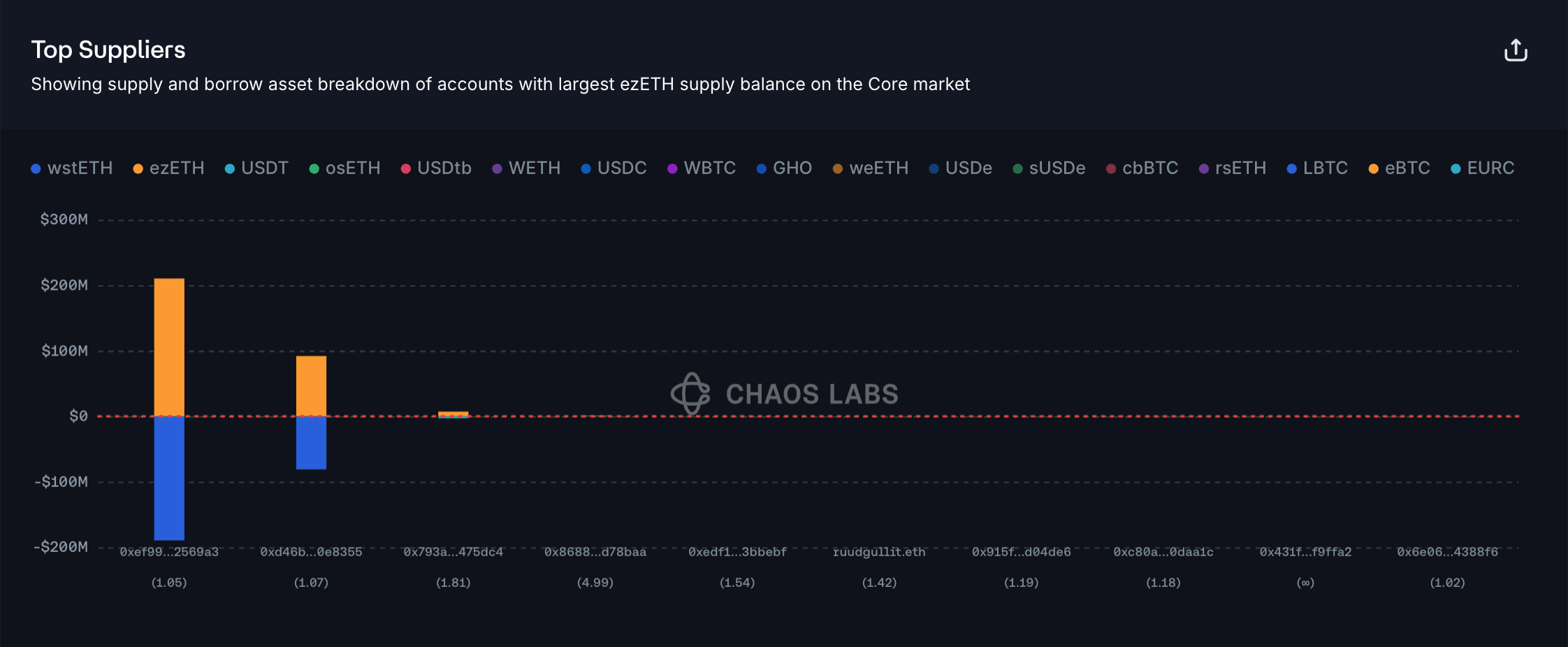
Task: Toggle WETH legend entry
Action: pos(526,168)
